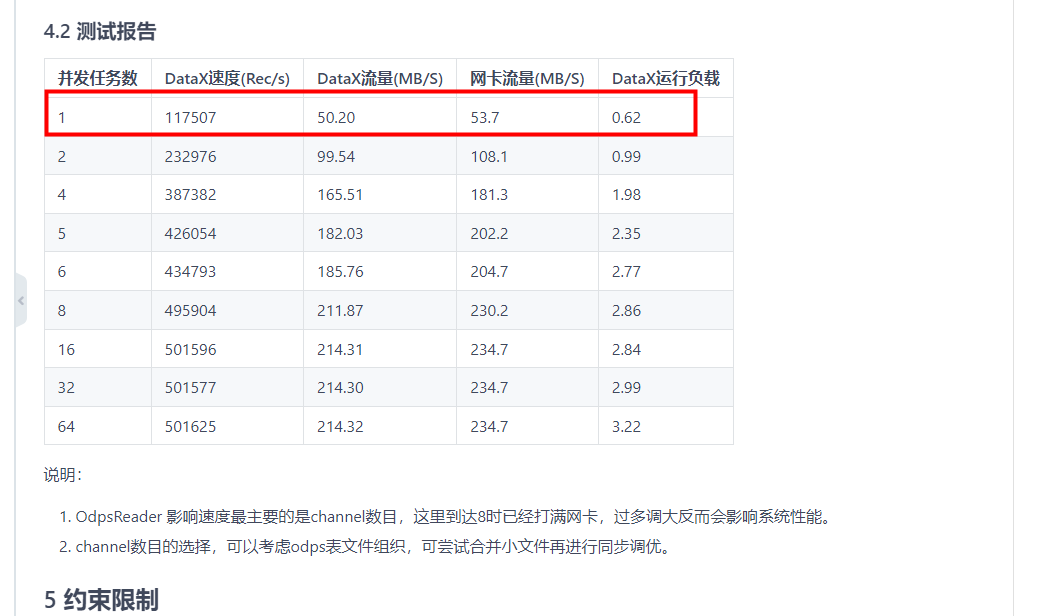Click the cell "2.84"

666,349
